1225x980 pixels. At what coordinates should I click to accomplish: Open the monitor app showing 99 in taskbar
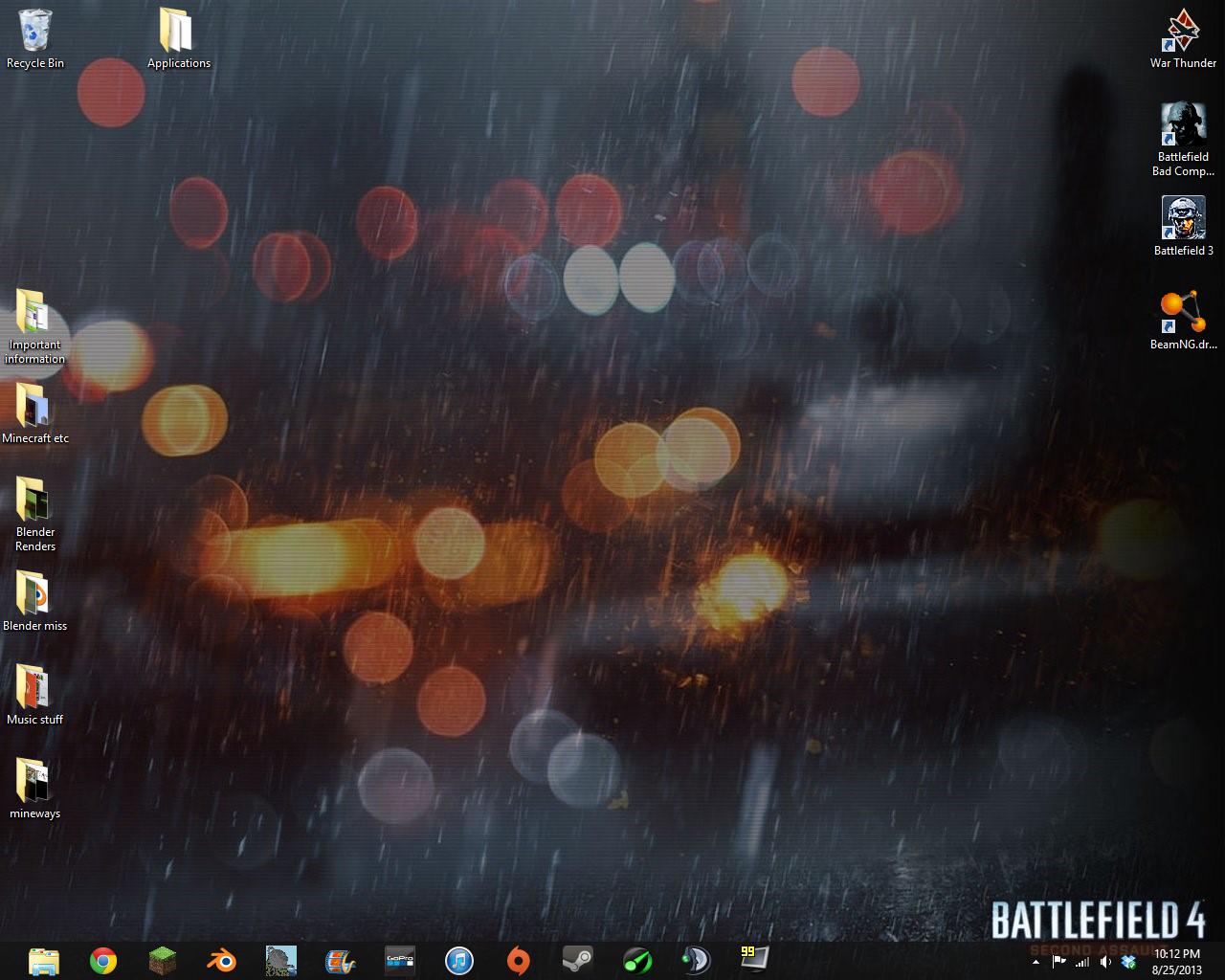tap(754, 958)
